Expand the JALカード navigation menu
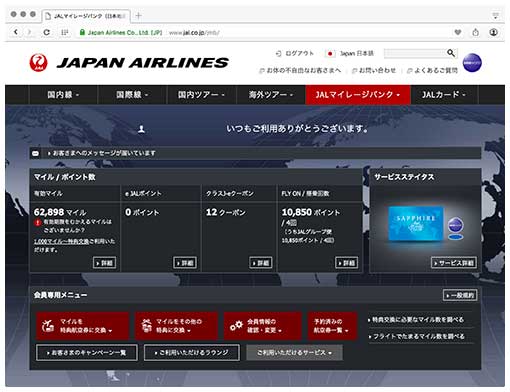 coord(444,95)
